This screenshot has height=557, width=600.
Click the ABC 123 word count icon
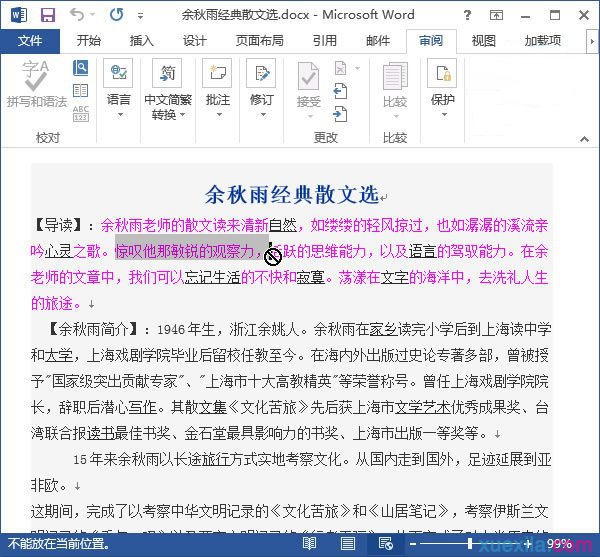point(81,113)
